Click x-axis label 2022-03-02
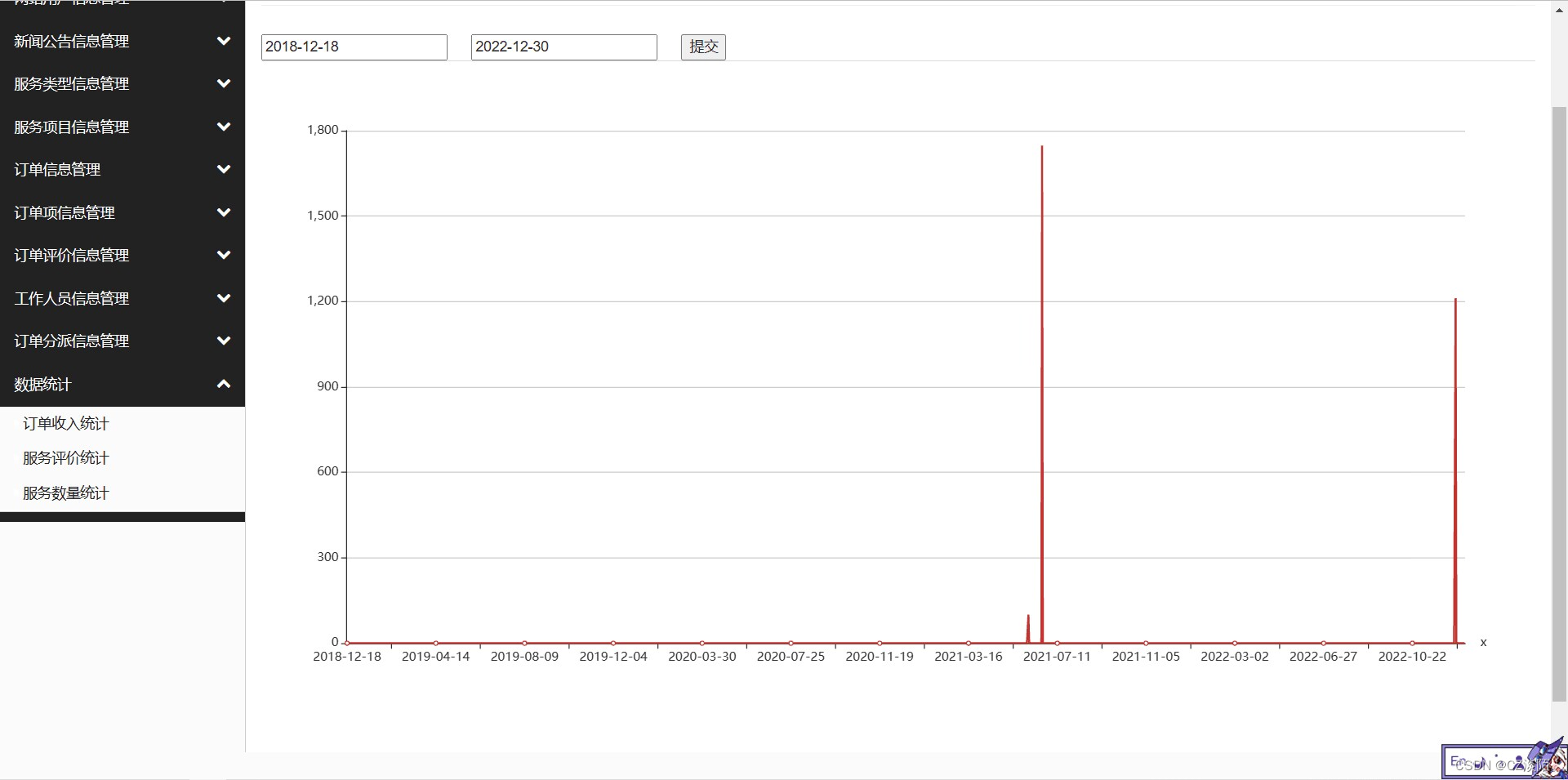The height and width of the screenshot is (780, 1568). [1235, 657]
